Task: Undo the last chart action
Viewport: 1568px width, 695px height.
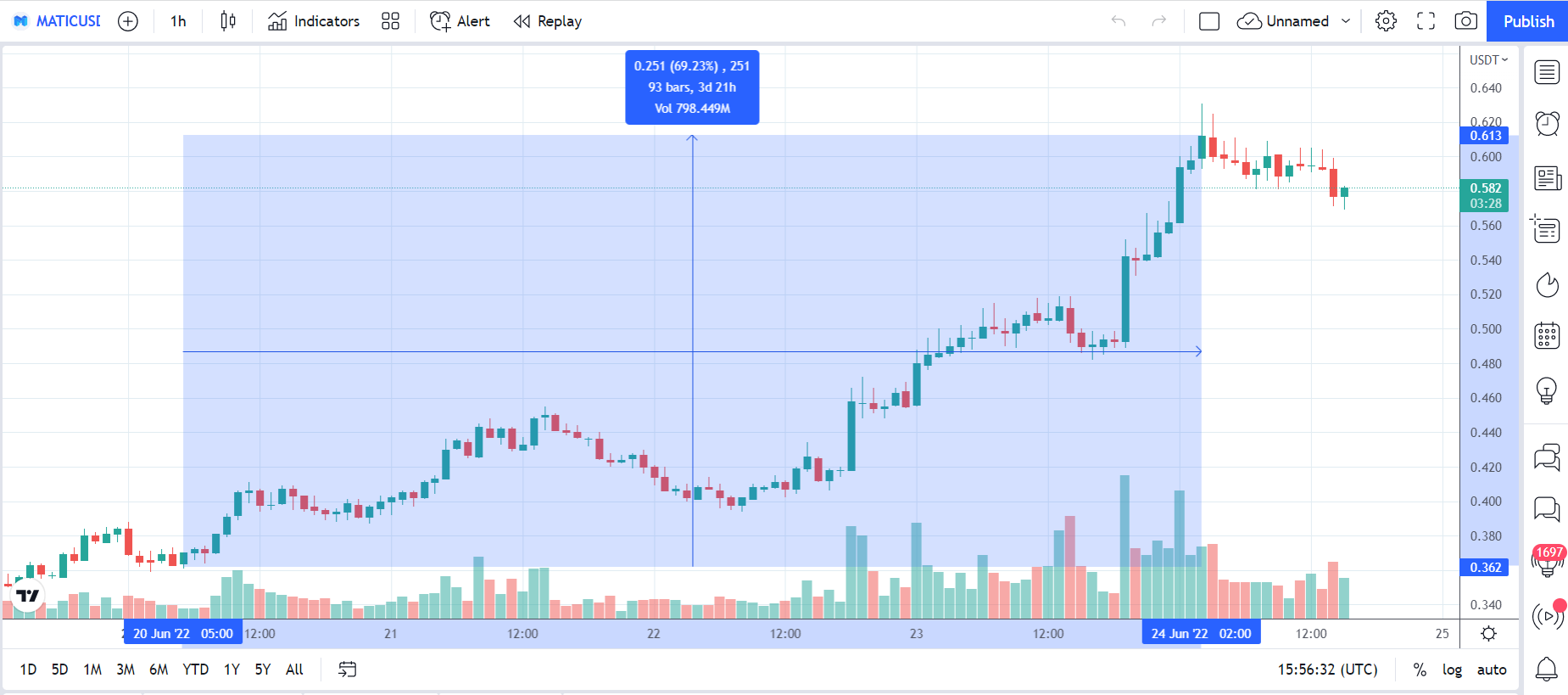Action: point(1119,21)
